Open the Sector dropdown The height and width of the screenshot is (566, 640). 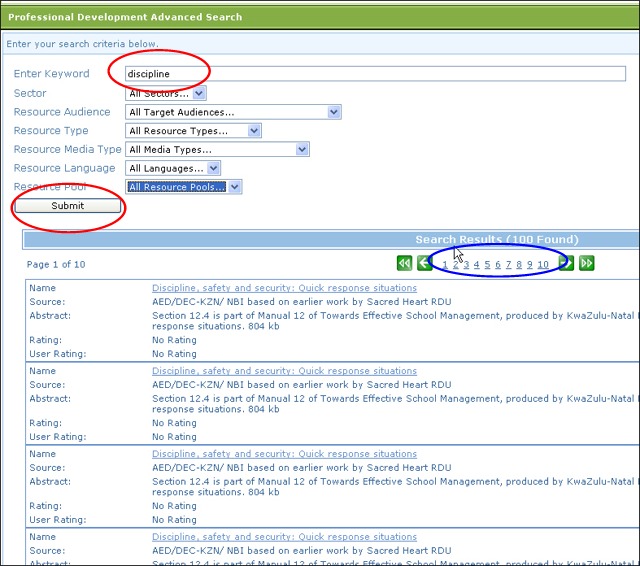(x=166, y=93)
